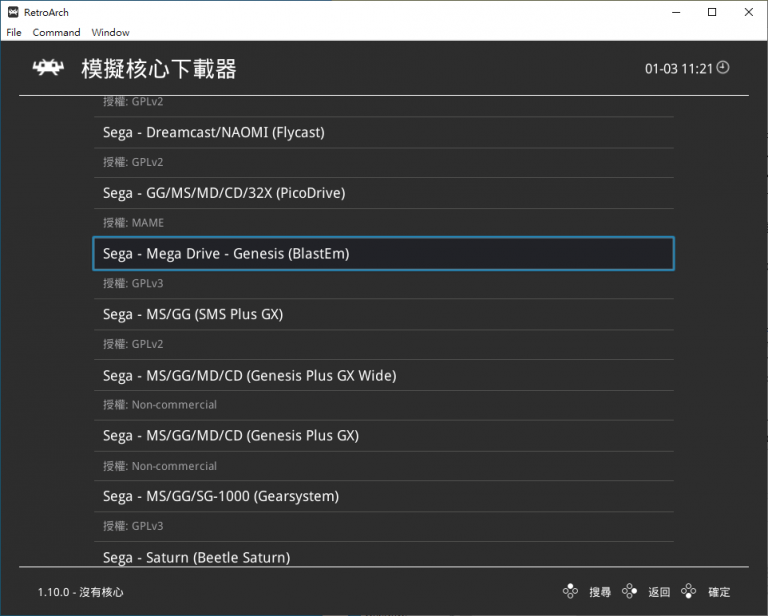768x616 pixels.
Task: Click the 1.10.0 - 沒有核心 version status
Action: coord(80,592)
